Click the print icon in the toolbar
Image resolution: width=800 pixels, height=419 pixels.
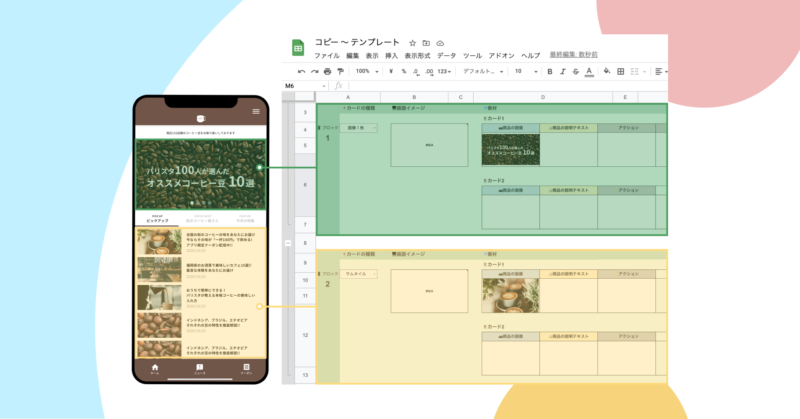tap(328, 71)
